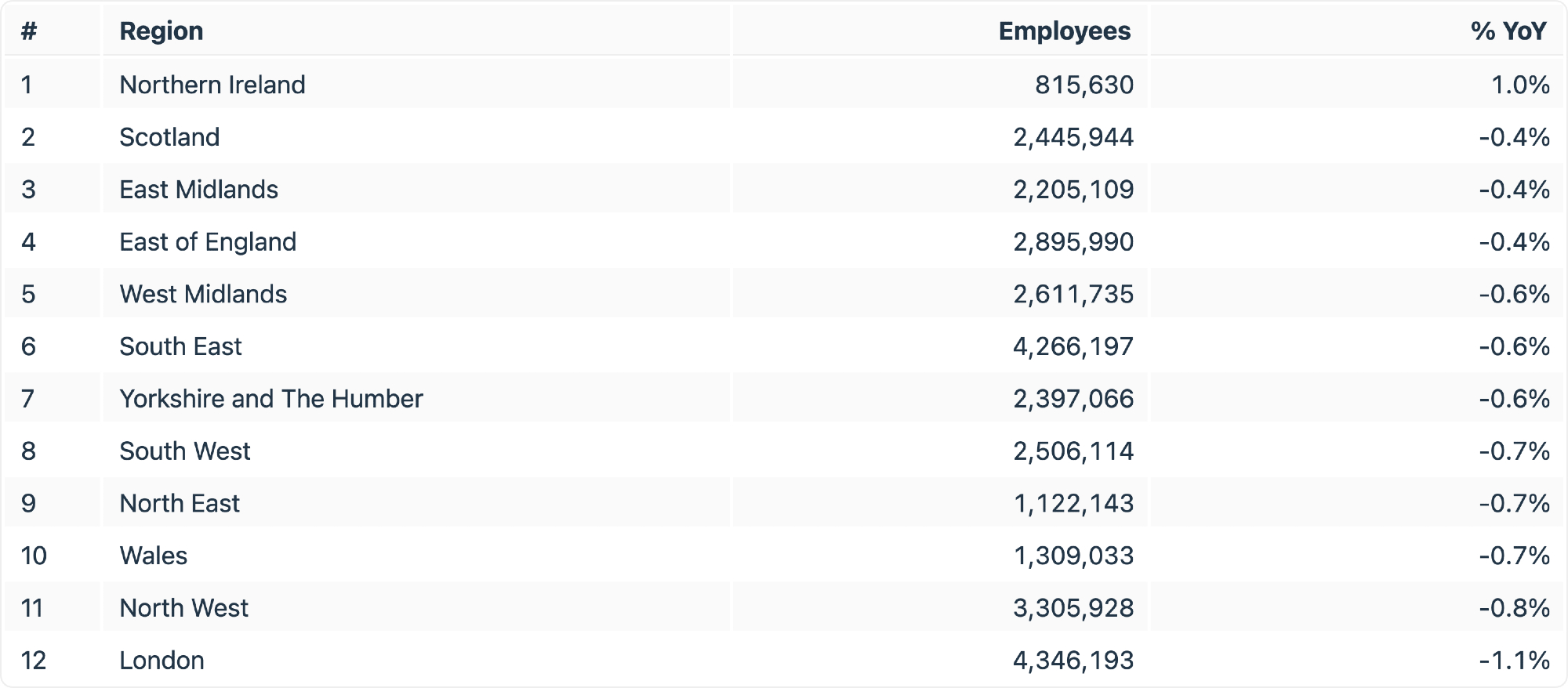Viewport: 1568px width, 688px height.
Task: Click the % YoY column header
Action: (1508, 31)
